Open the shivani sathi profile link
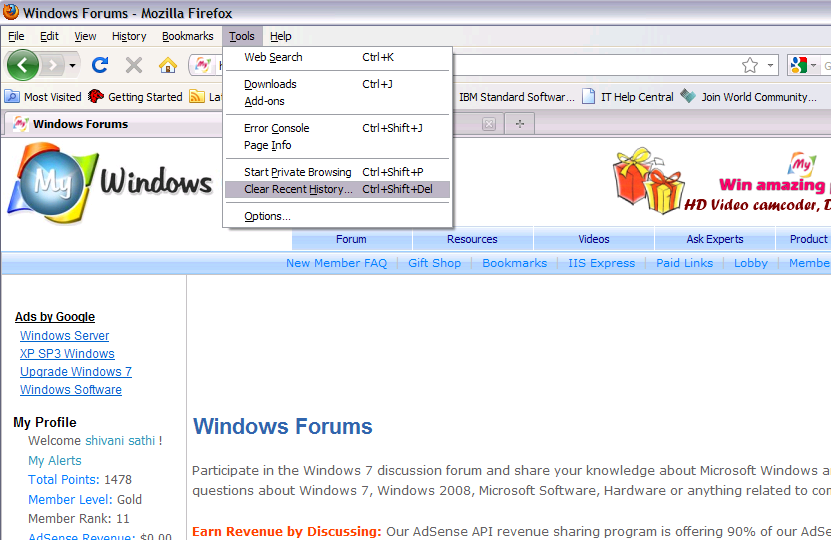831x540 pixels. 120,441
